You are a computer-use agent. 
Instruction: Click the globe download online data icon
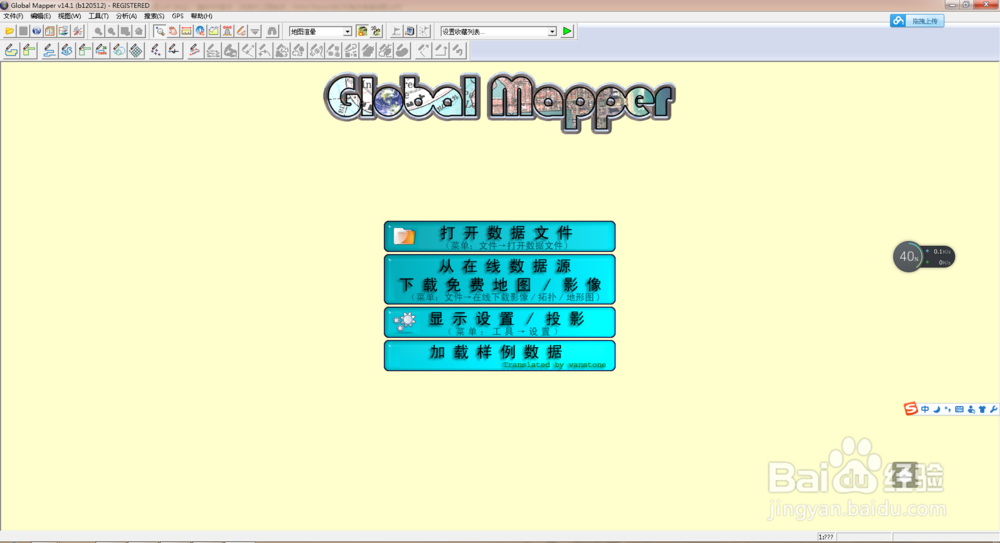37,31
